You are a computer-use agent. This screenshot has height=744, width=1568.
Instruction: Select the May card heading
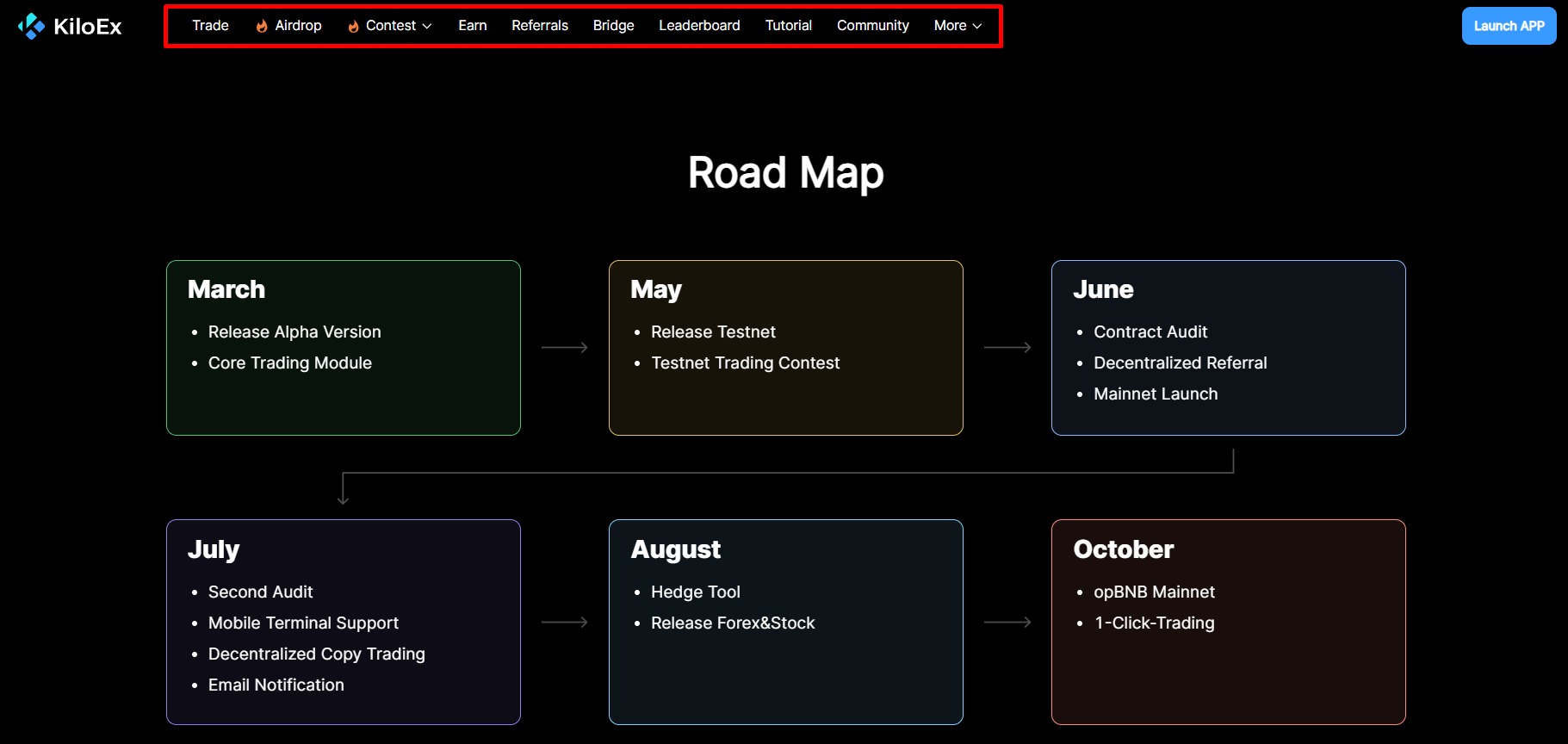pos(656,290)
